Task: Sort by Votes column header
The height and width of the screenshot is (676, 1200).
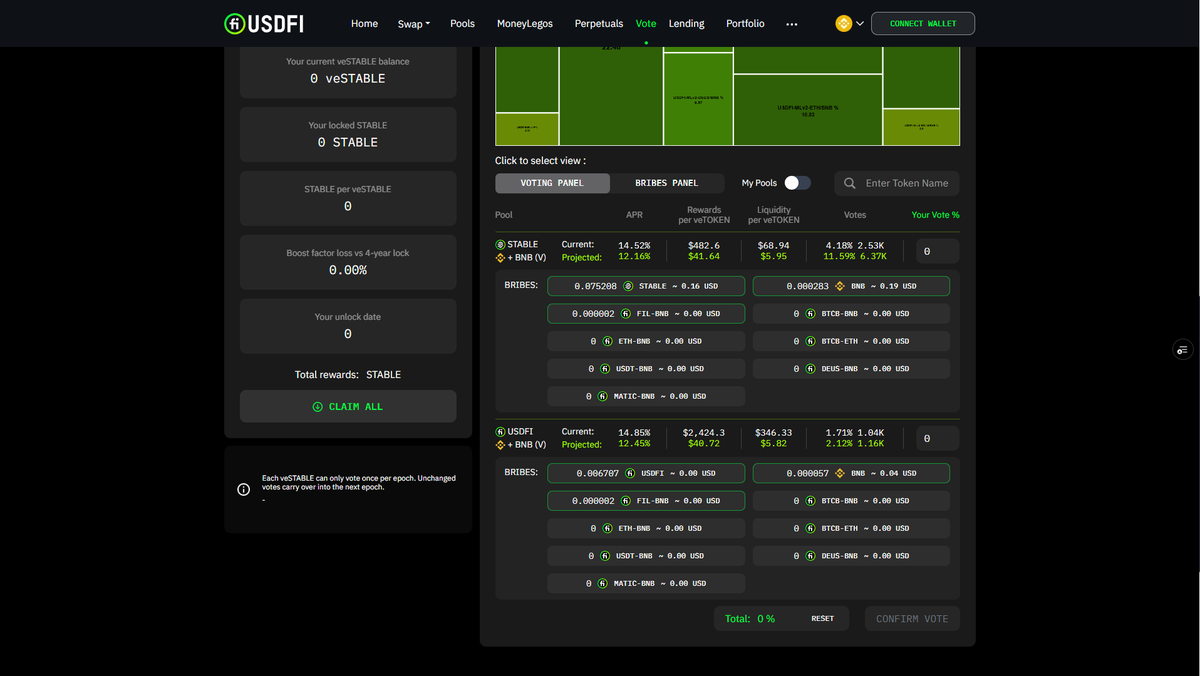Action: pos(855,215)
